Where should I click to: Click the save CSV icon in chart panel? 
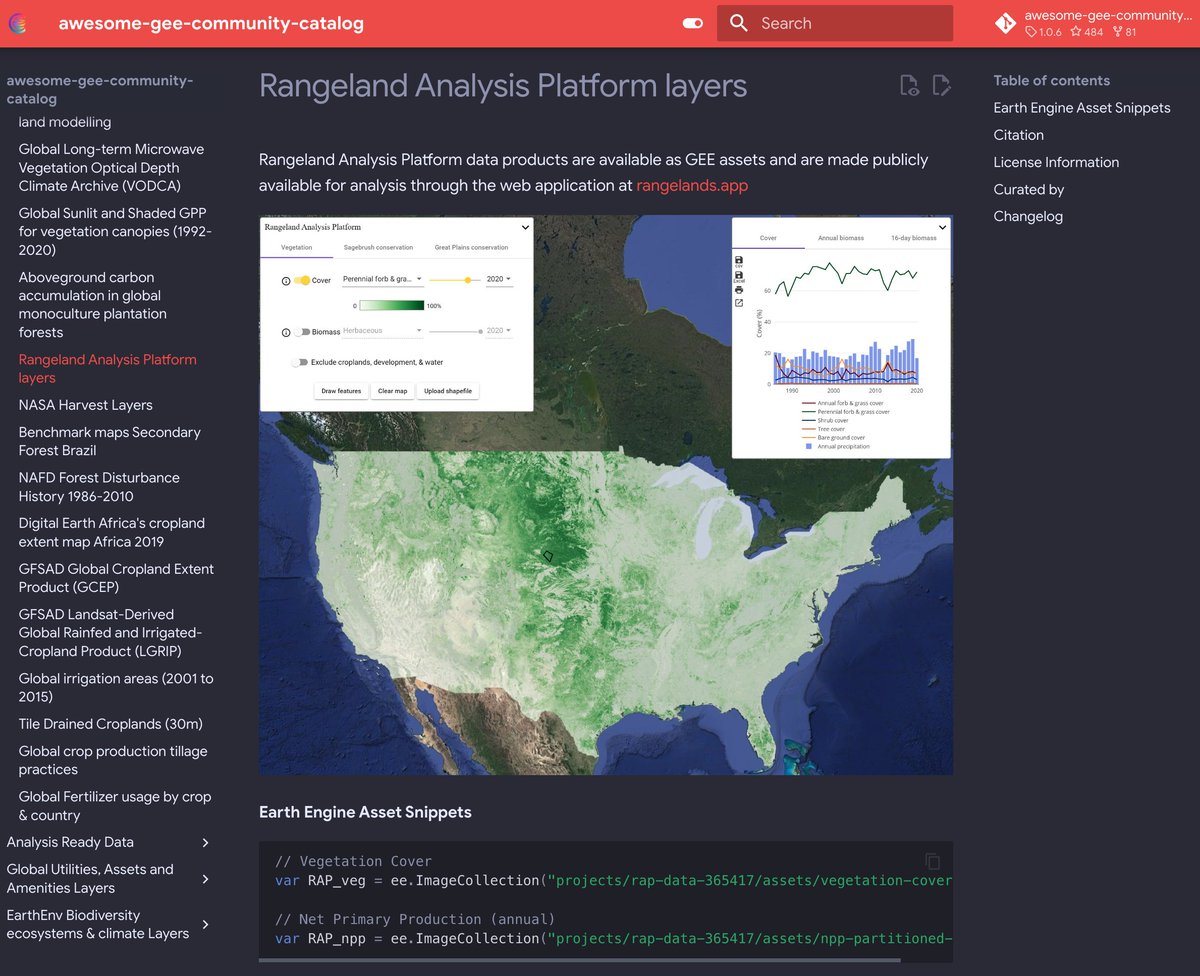point(739,260)
